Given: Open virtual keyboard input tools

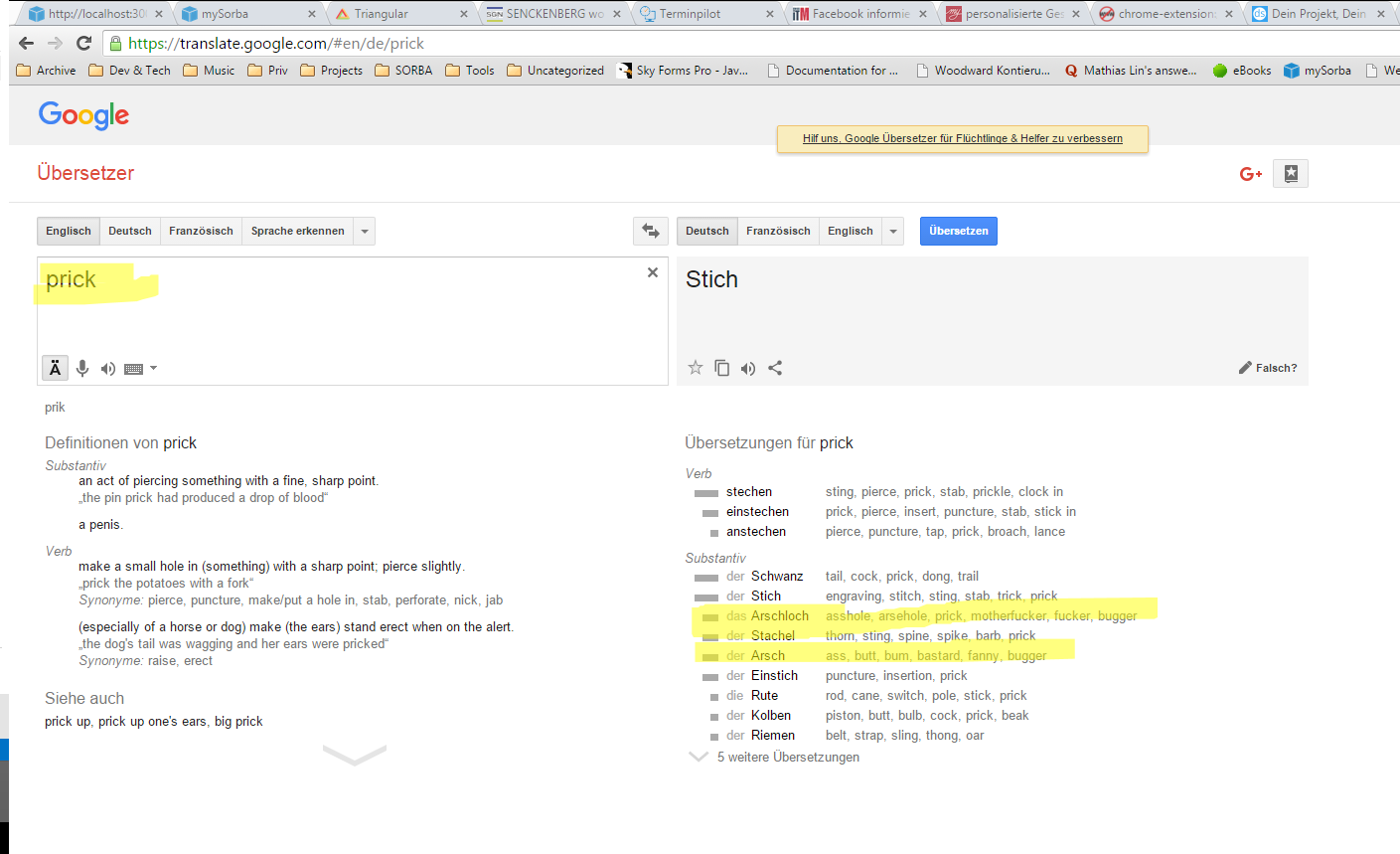Looking at the screenshot, I should point(133,369).
